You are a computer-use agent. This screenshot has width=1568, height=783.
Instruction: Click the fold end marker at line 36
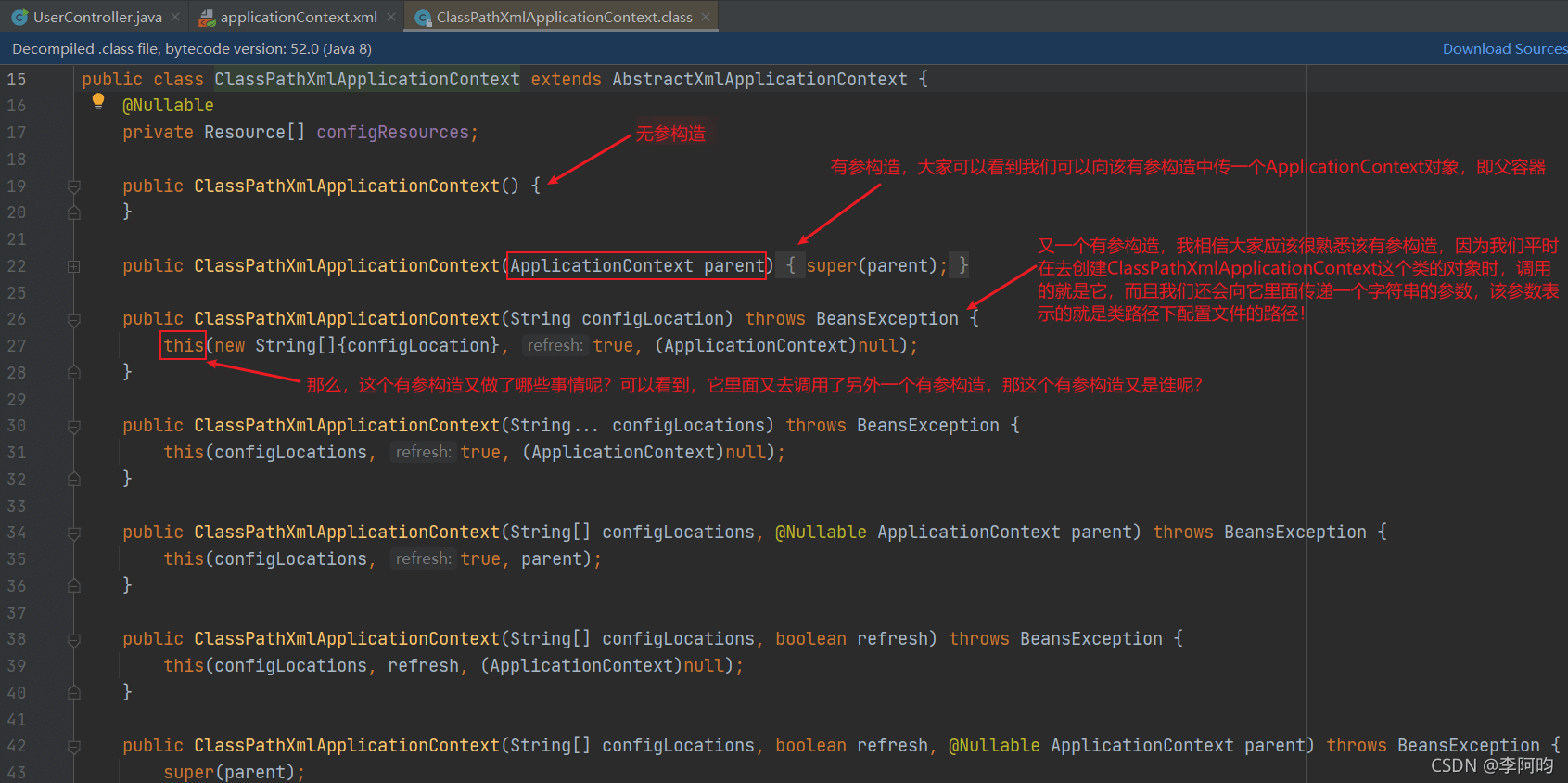click(x=74, y=585)
